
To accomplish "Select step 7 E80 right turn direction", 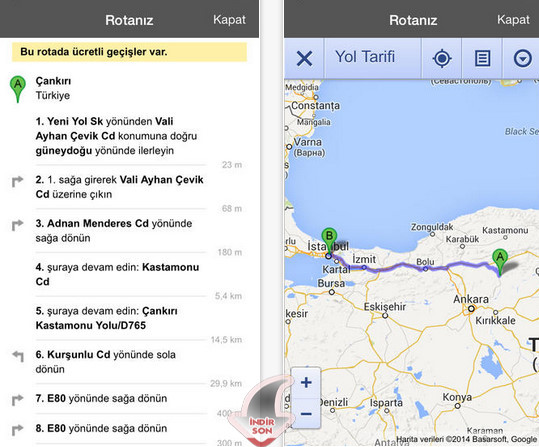I will coord(101,399).
